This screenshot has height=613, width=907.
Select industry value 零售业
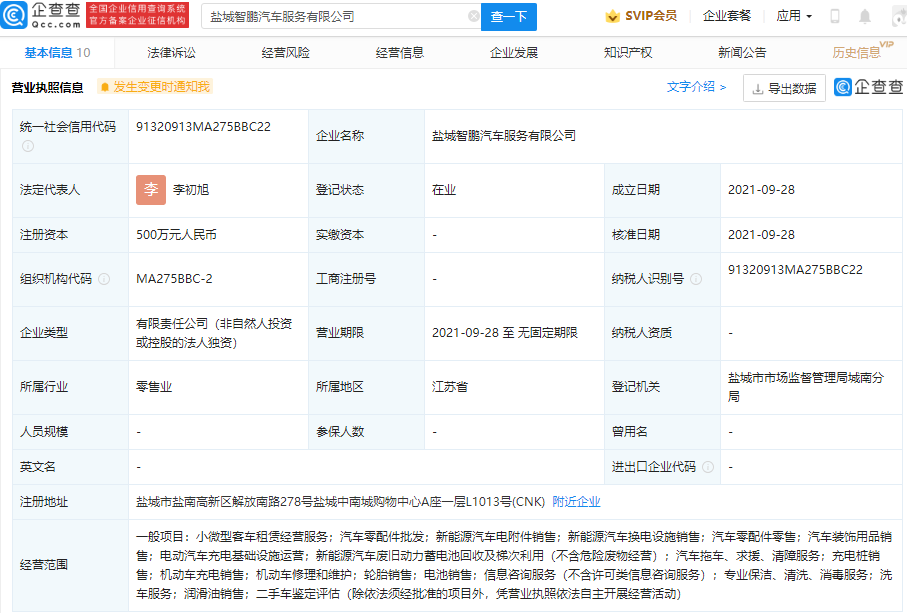click(x=154, y=387)
